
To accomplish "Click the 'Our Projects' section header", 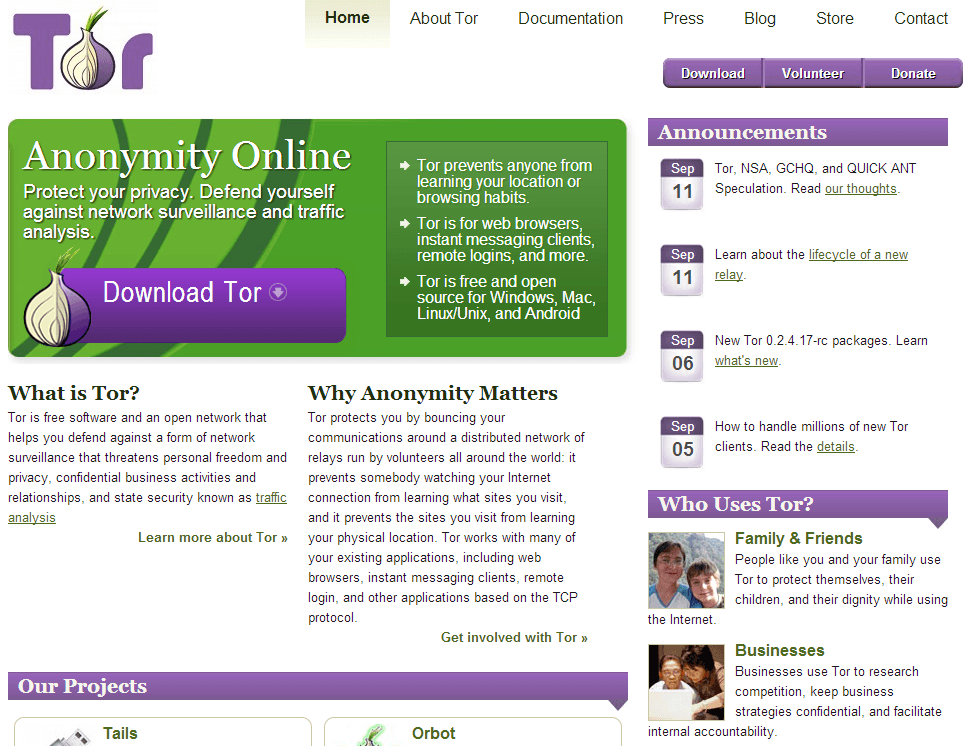I will pyautogui.click(x=318, y=686).
